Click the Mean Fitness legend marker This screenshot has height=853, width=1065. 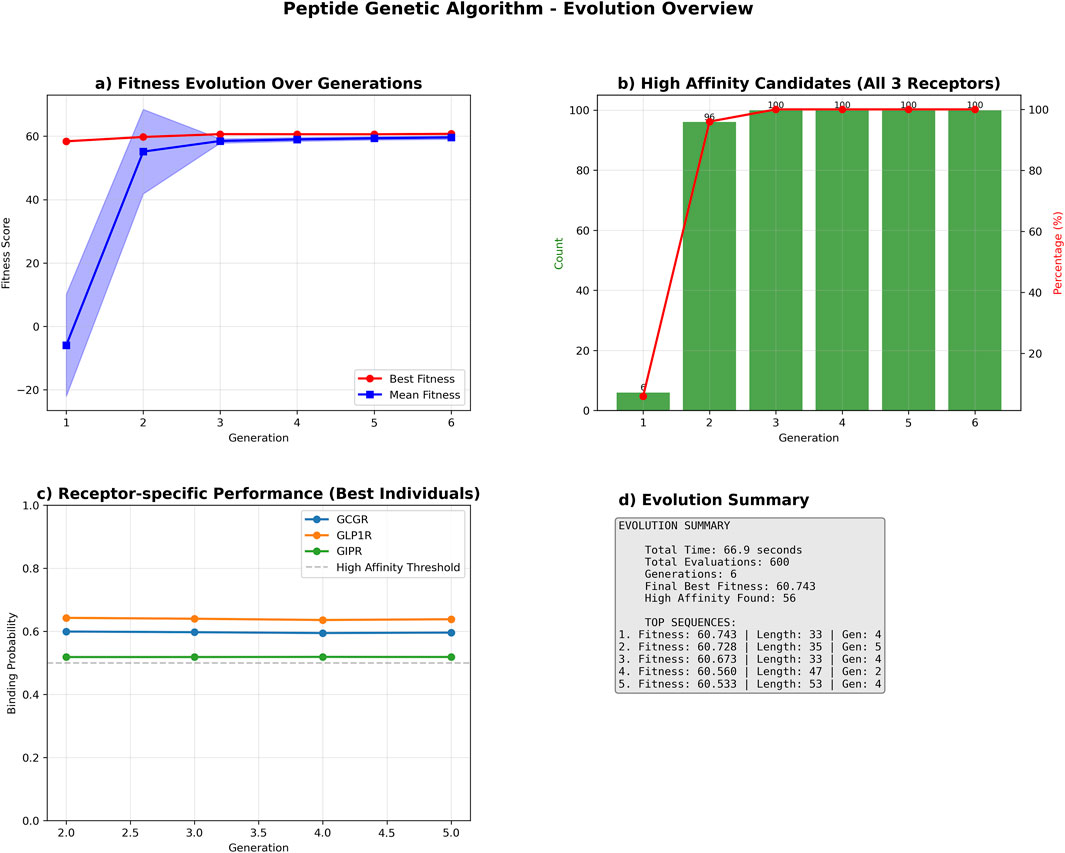click(372, 395)
